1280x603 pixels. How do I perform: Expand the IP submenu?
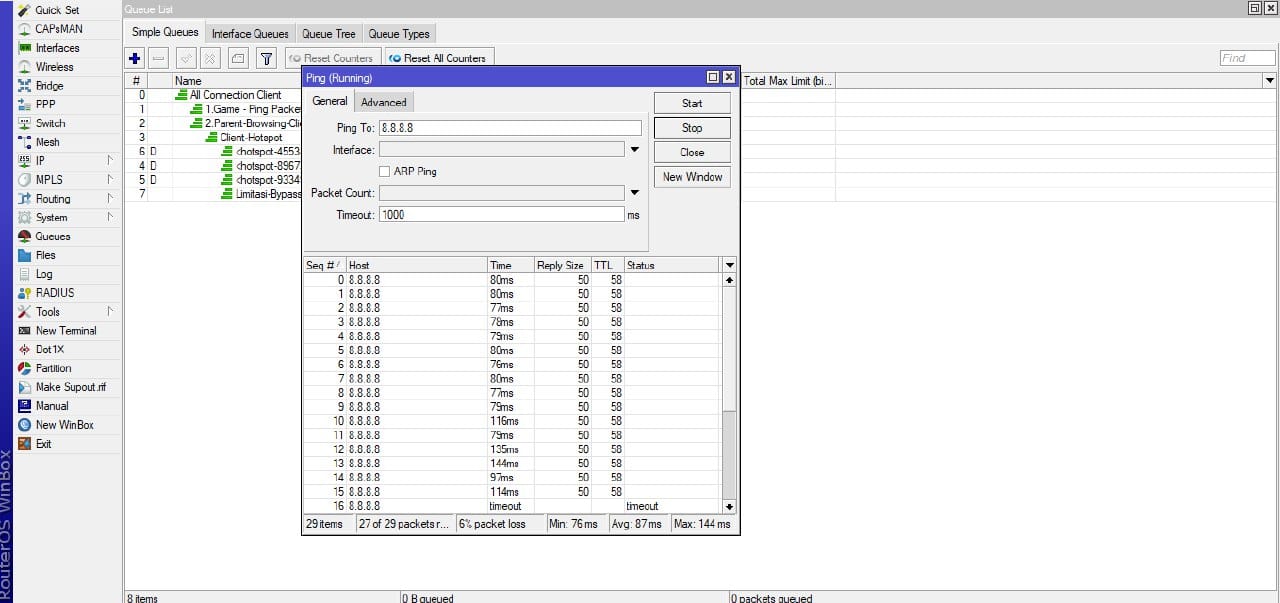109,160
